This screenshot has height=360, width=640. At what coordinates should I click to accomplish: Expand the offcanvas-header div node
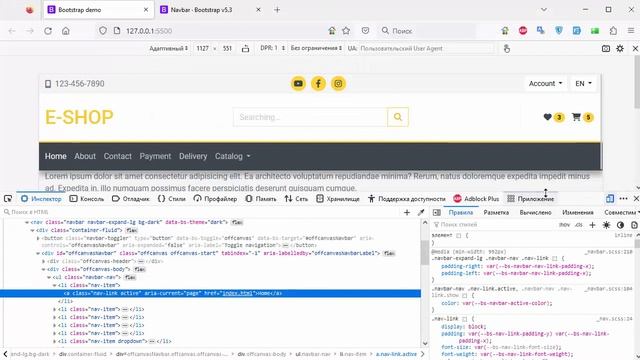click(44, 261)
